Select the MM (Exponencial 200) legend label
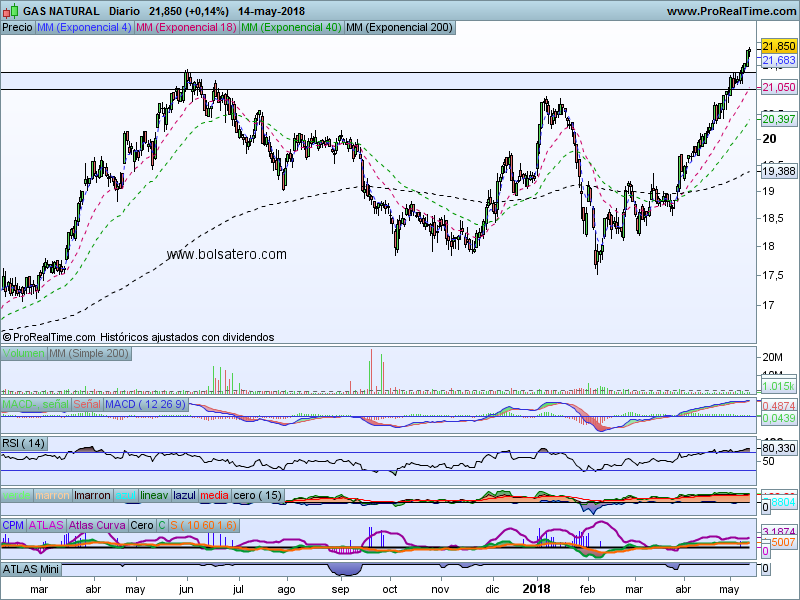The image size is (800, 600). click(397, 28)
